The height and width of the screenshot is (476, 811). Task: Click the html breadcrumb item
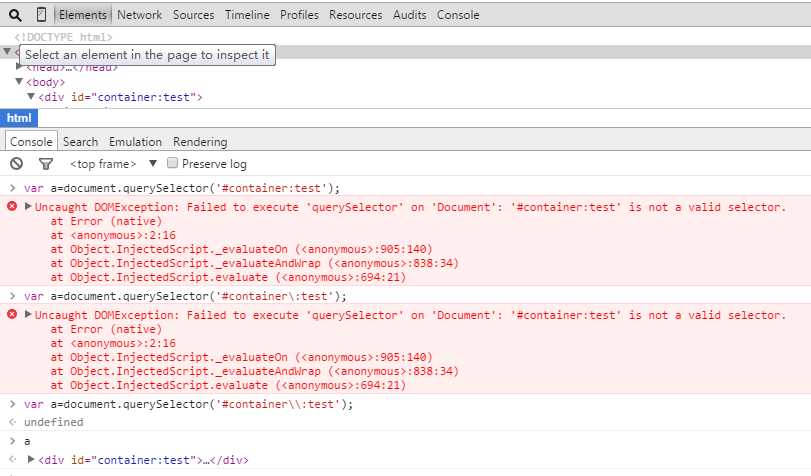[19, 118]
